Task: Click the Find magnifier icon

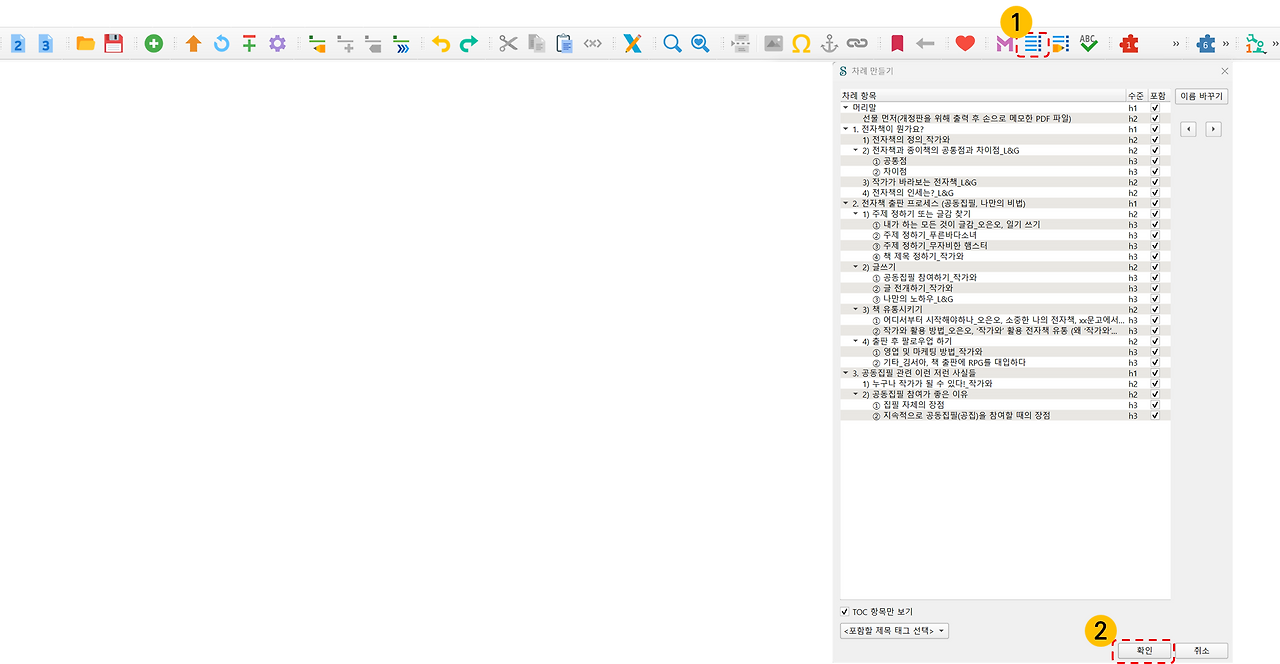Action: [672, 43]
